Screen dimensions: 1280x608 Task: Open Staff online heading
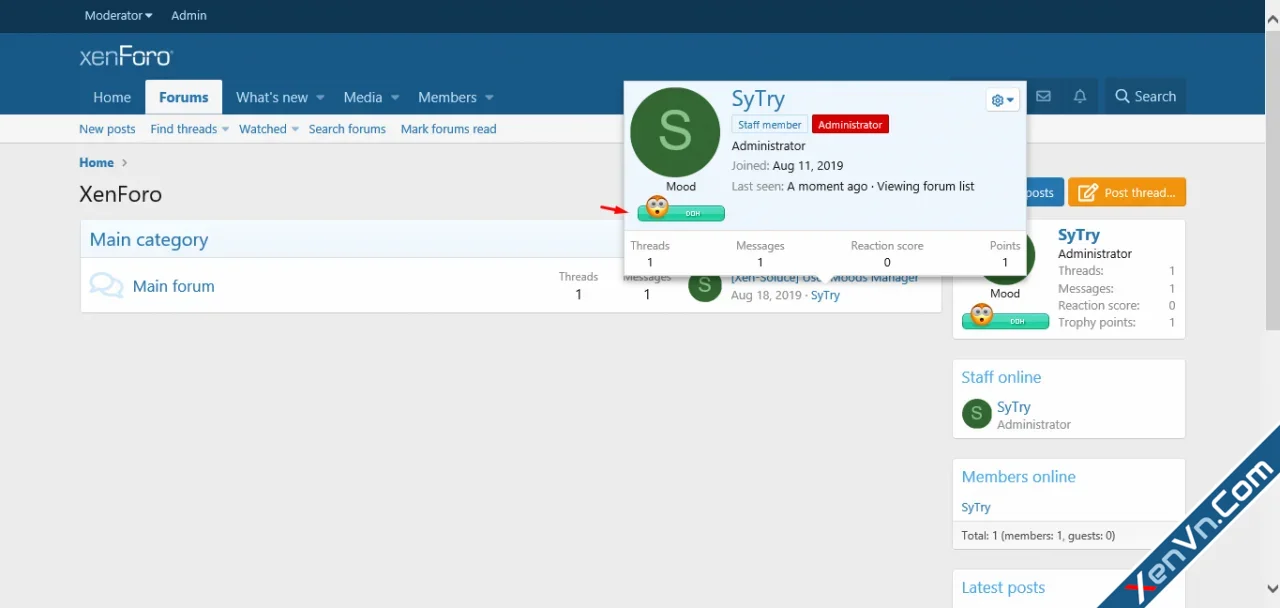point(1001,377)
